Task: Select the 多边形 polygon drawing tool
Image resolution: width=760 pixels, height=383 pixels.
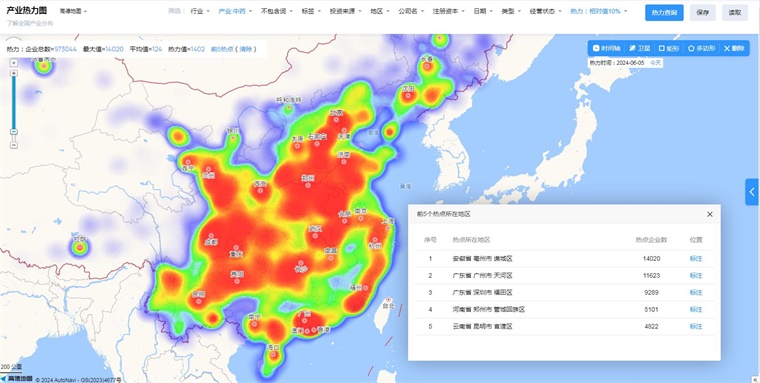Action: click(701, 48)
